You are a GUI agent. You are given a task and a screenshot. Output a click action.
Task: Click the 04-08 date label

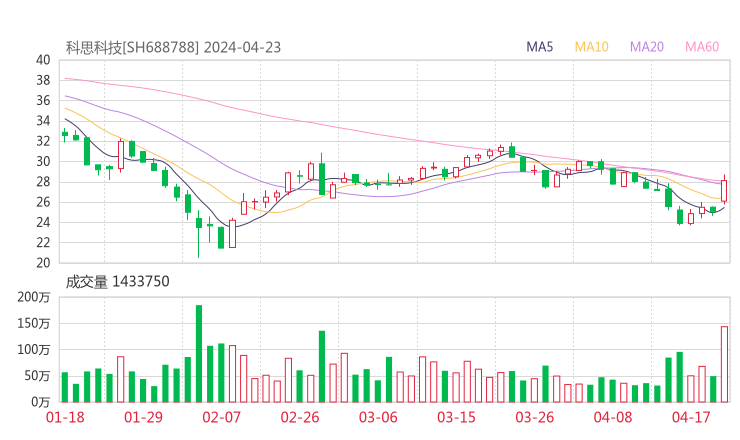click(613, 417)
